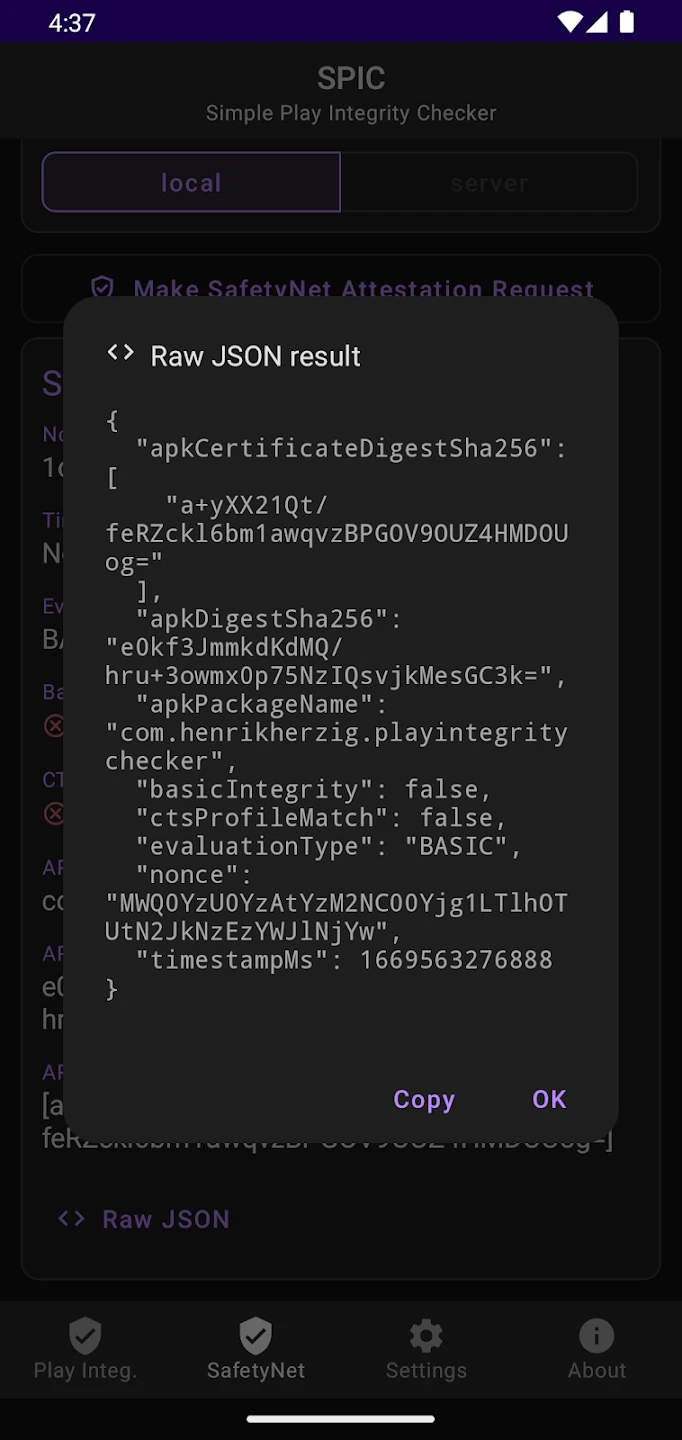Image resolution: width=682 pixels, height=1440 pixels.
Task: Switch to the Play Integ. tab
Action: pyautogui.click(x=85, y=1349)
